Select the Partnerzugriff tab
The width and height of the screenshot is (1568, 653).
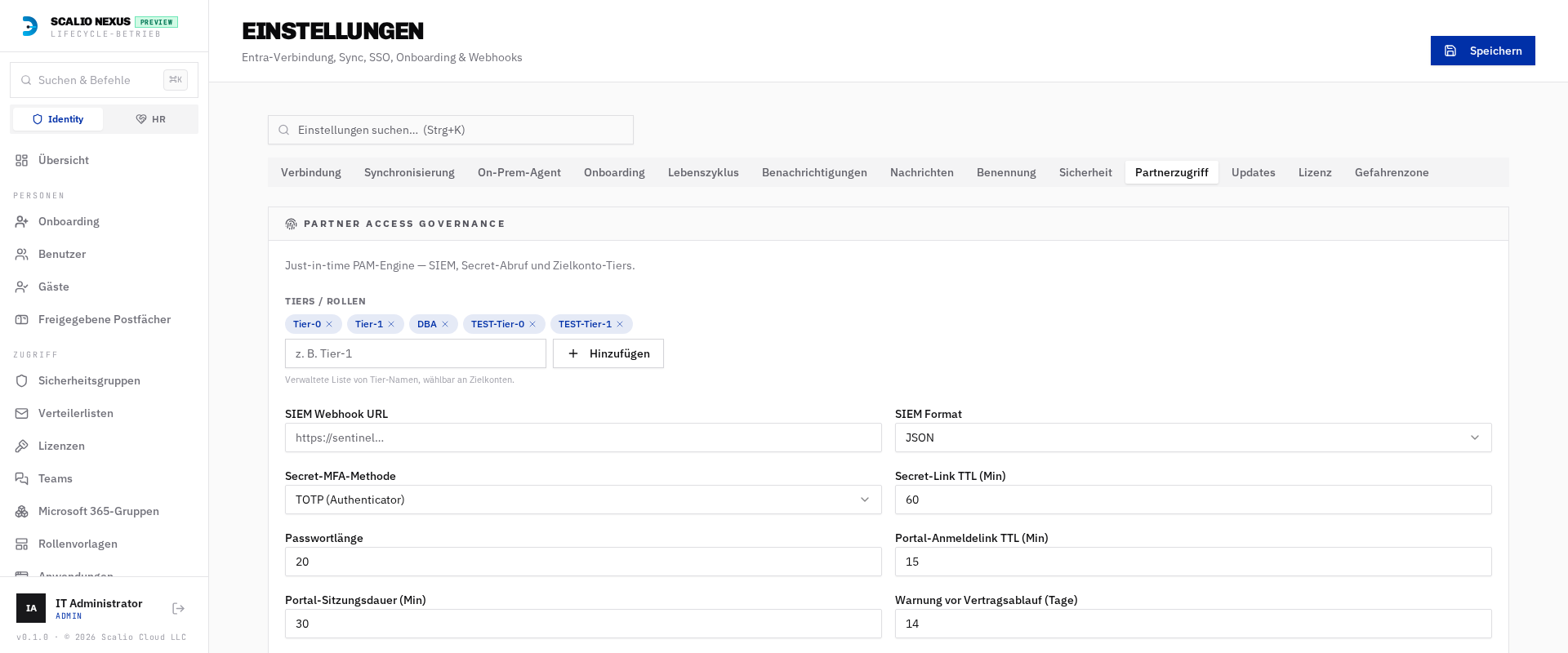point(1172,172)
